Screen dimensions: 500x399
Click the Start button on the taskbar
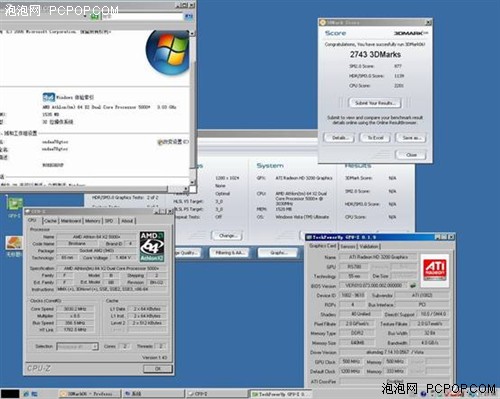(10, 394)
